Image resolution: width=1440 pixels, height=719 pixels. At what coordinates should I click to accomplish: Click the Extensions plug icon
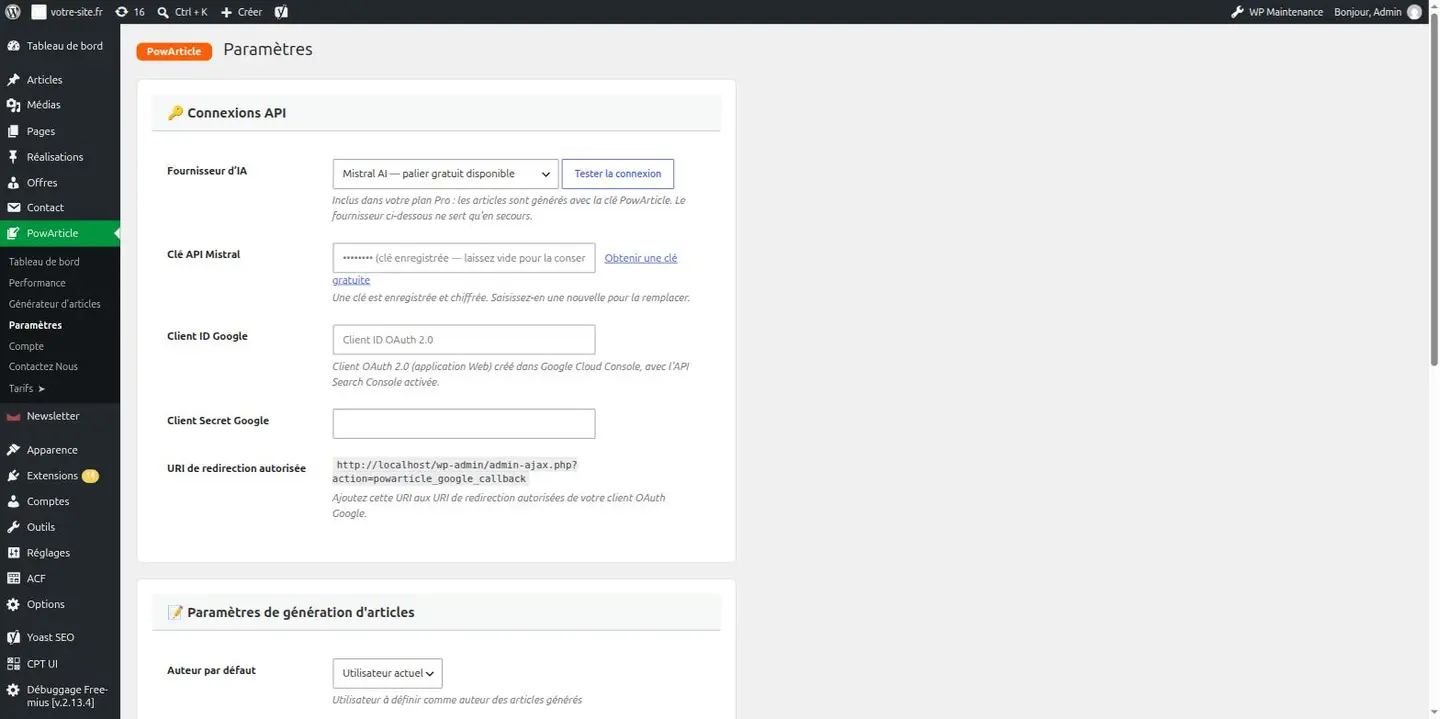(x=13, y=476)
